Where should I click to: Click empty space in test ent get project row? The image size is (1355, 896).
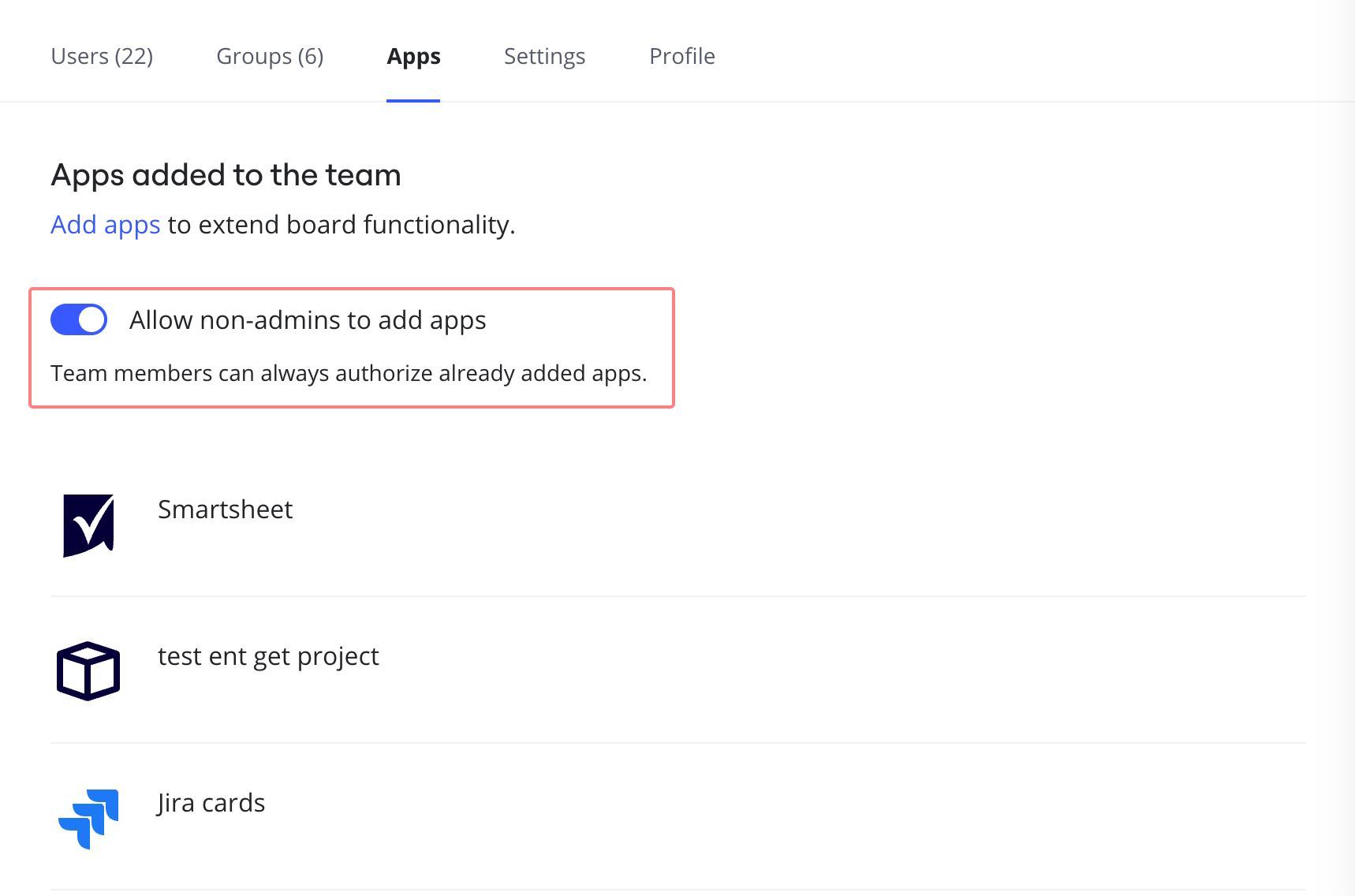(789, 670)
